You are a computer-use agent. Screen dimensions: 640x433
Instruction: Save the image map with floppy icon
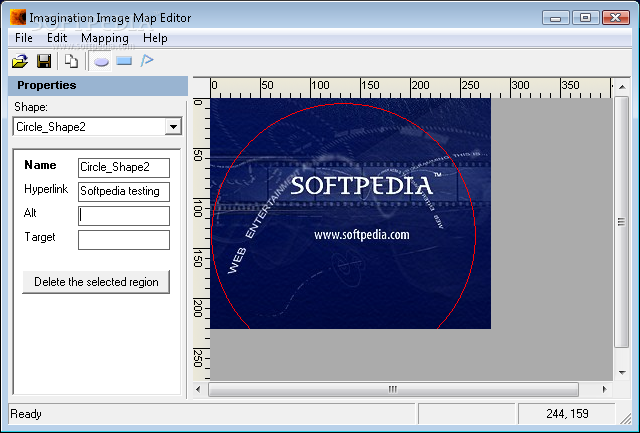(44, 61)
